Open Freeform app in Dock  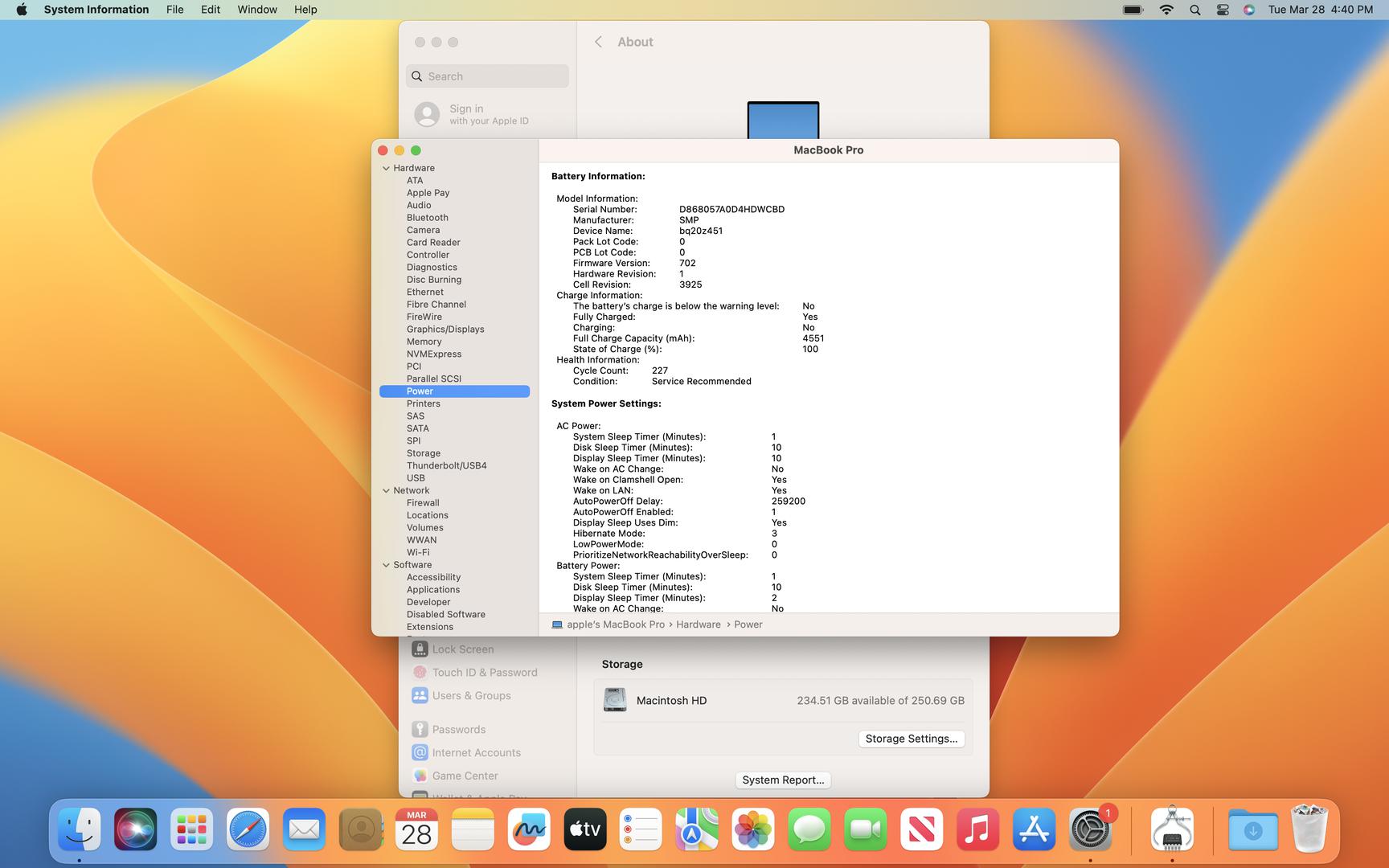pyautogui.click(x=529, y=829)
